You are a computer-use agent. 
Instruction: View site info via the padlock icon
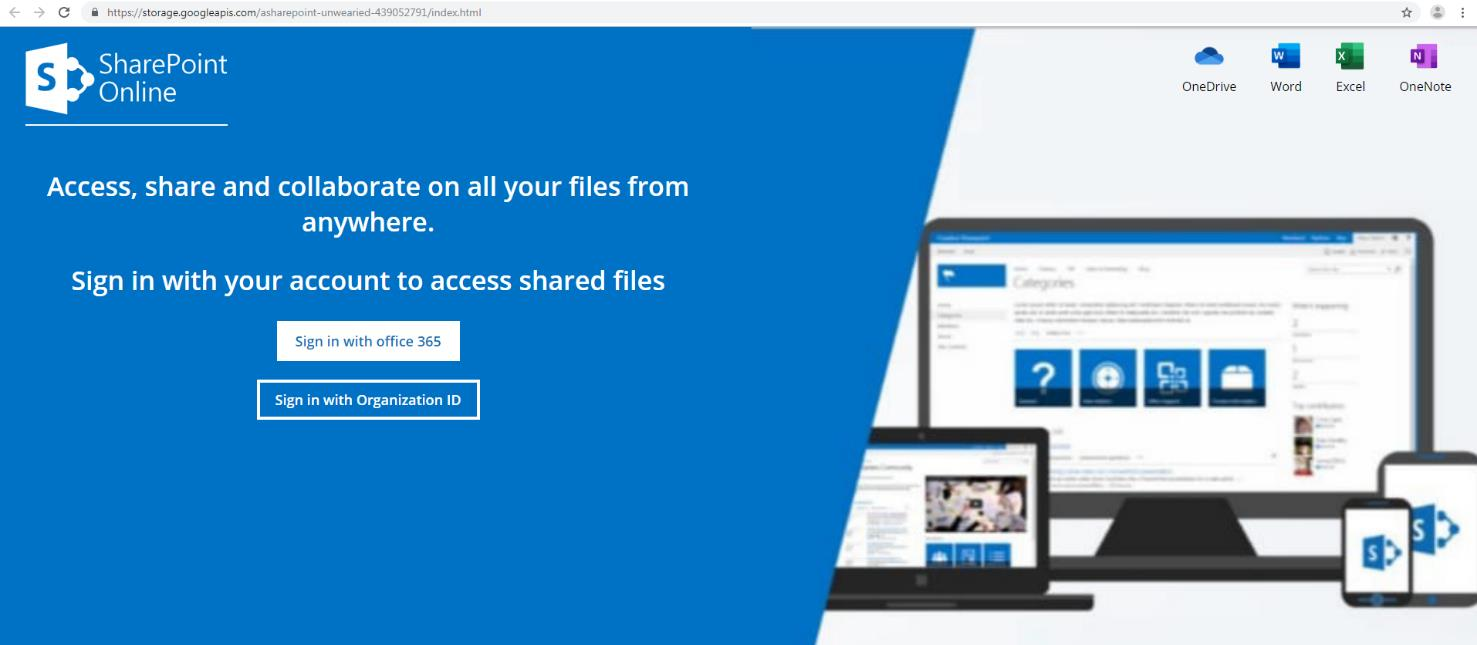[x=94, y=13]
